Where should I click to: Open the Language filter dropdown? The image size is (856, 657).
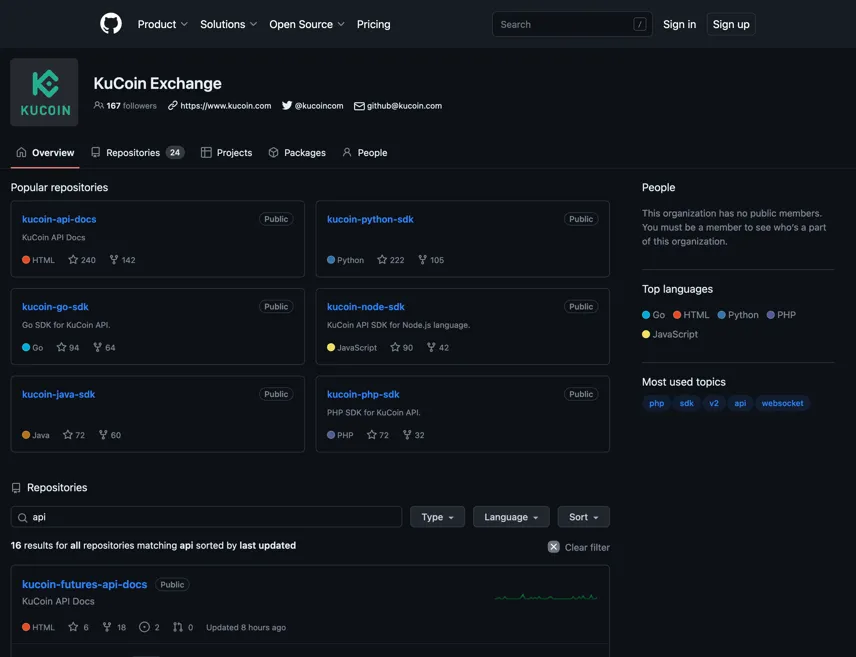point(511,517)
